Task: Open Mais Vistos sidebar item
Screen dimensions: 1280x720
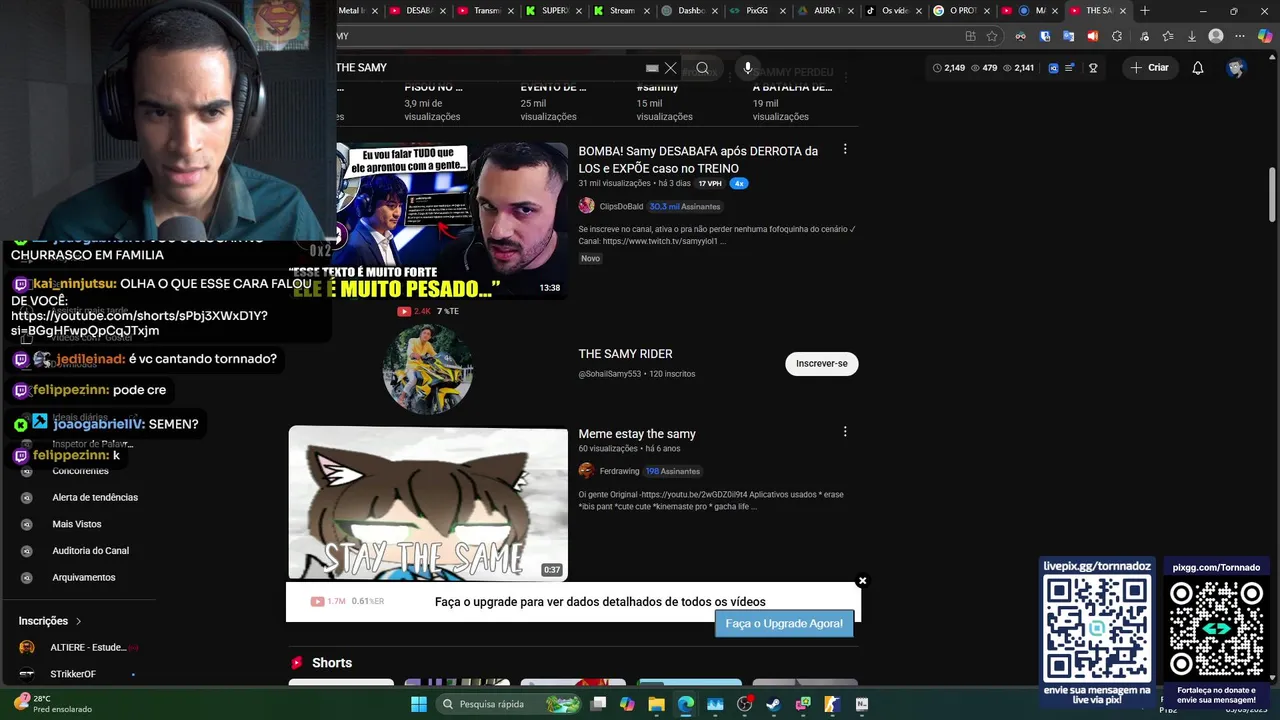Action: 77,524
